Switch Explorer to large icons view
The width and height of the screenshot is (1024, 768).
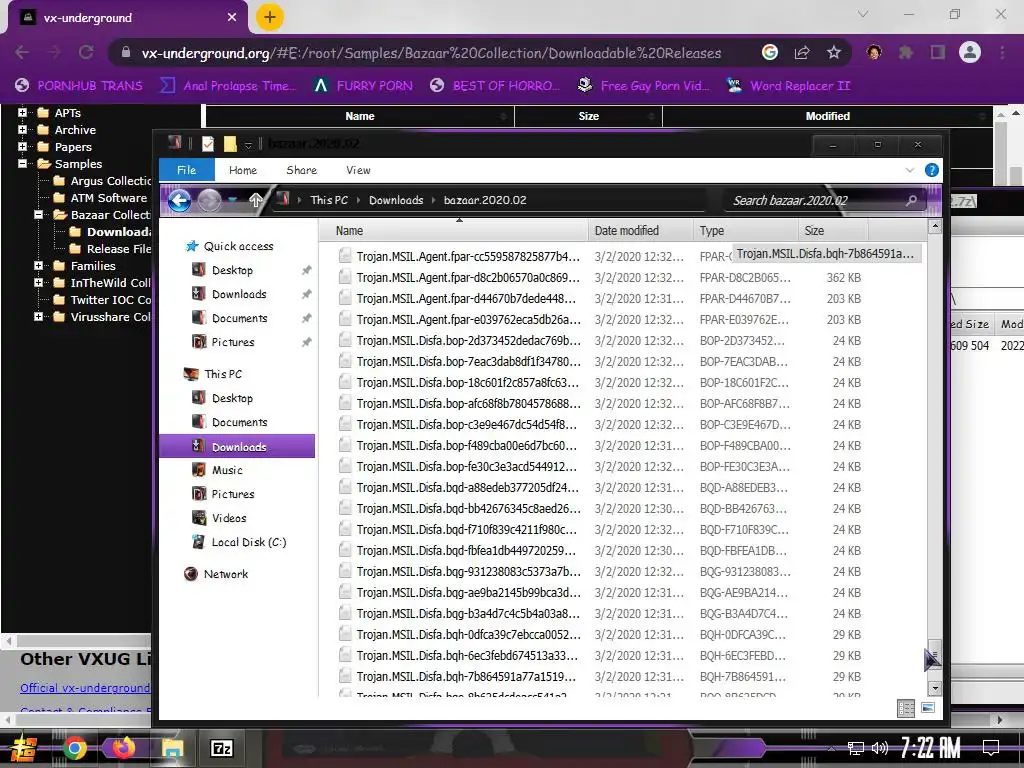click(927, 708)
